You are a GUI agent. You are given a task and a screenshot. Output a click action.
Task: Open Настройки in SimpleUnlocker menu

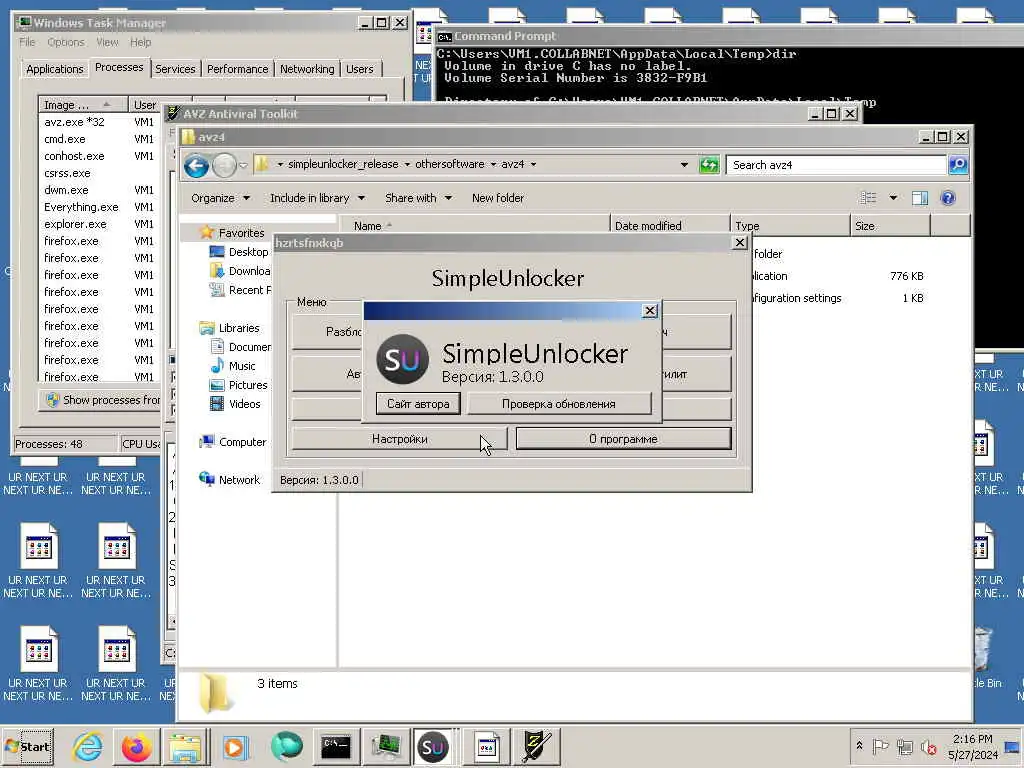(399, 439)
